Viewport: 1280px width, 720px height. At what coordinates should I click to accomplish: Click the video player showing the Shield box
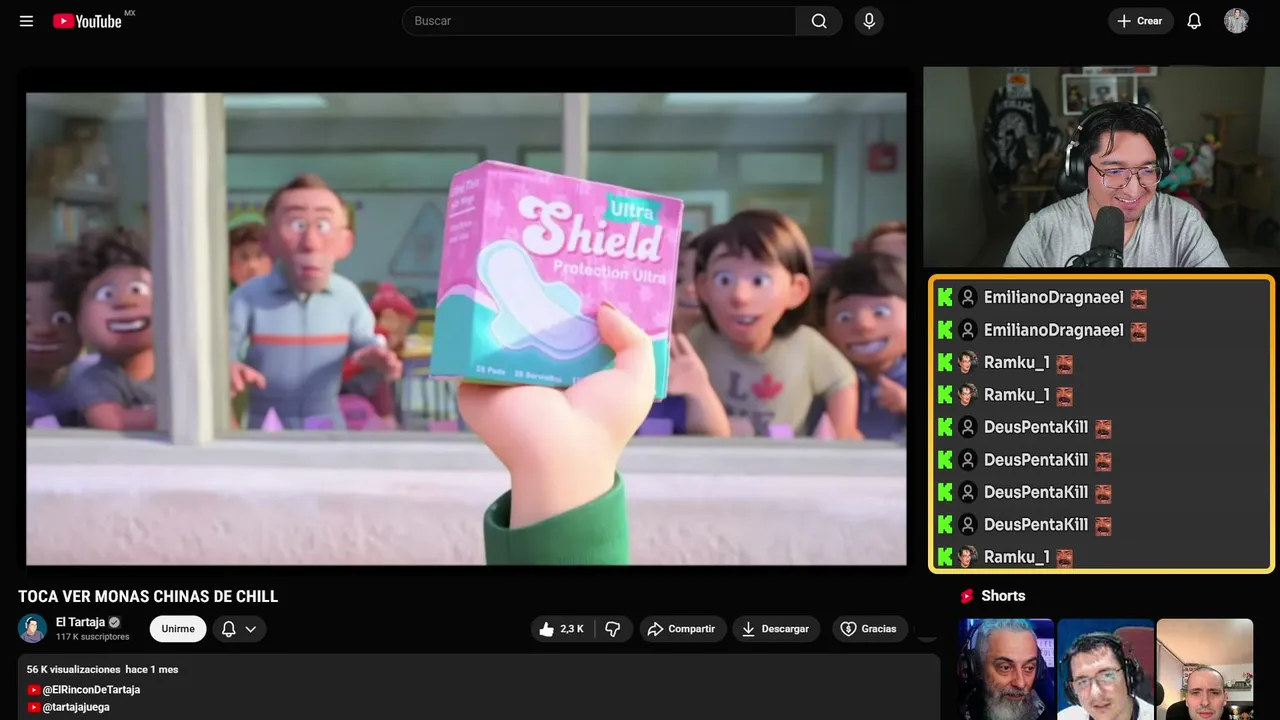466,329
